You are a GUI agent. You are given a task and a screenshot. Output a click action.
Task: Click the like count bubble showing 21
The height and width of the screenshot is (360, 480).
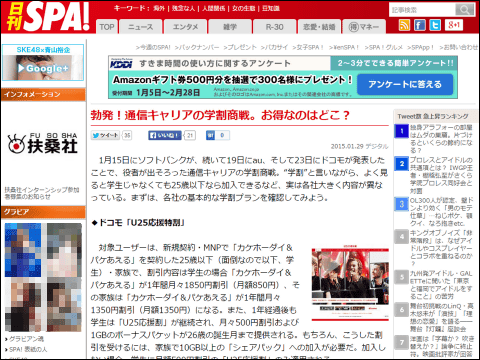[190, 135]
